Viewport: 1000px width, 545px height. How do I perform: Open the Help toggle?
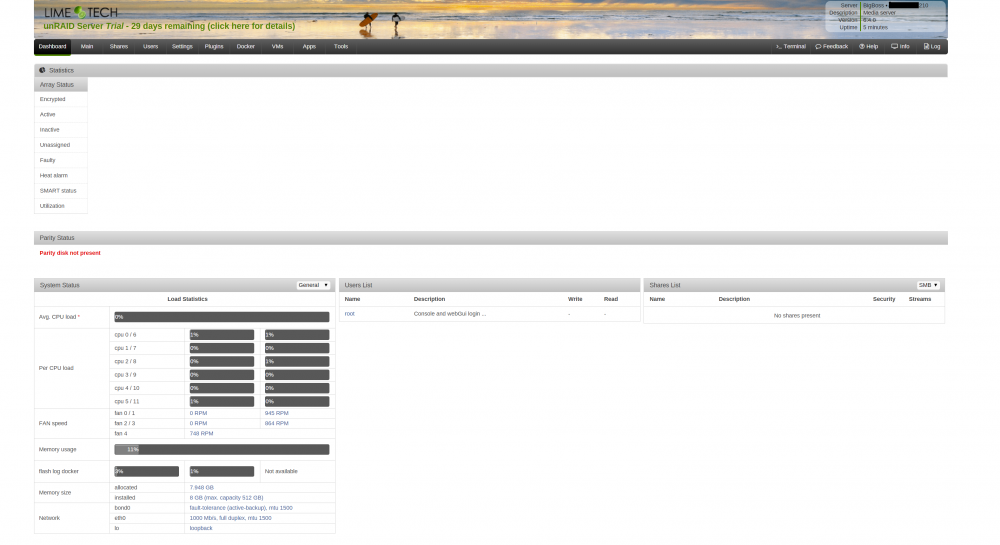click(869, 47)
